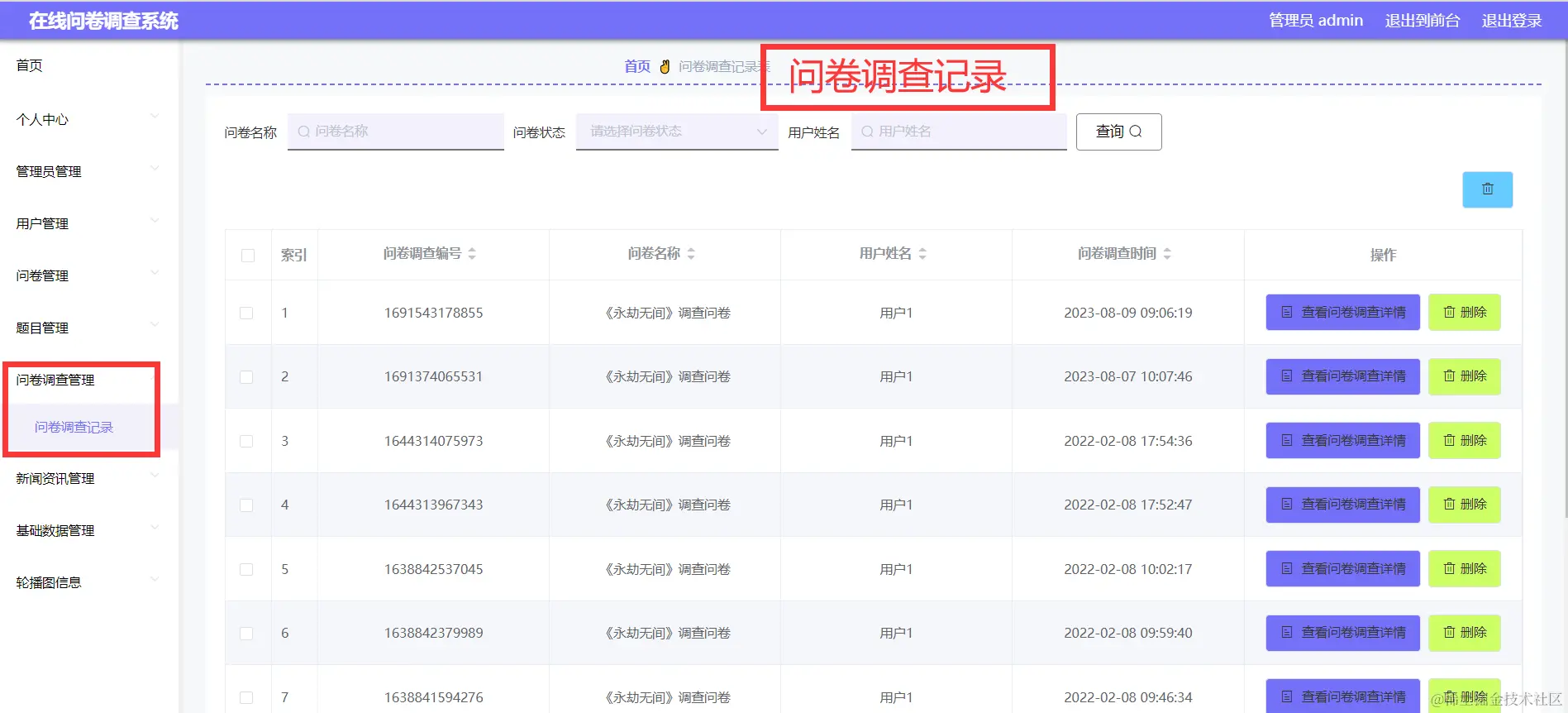Click the magnifier icon in 查询 button
The image size is (1568, 713).
click(x=1136, y=132)
